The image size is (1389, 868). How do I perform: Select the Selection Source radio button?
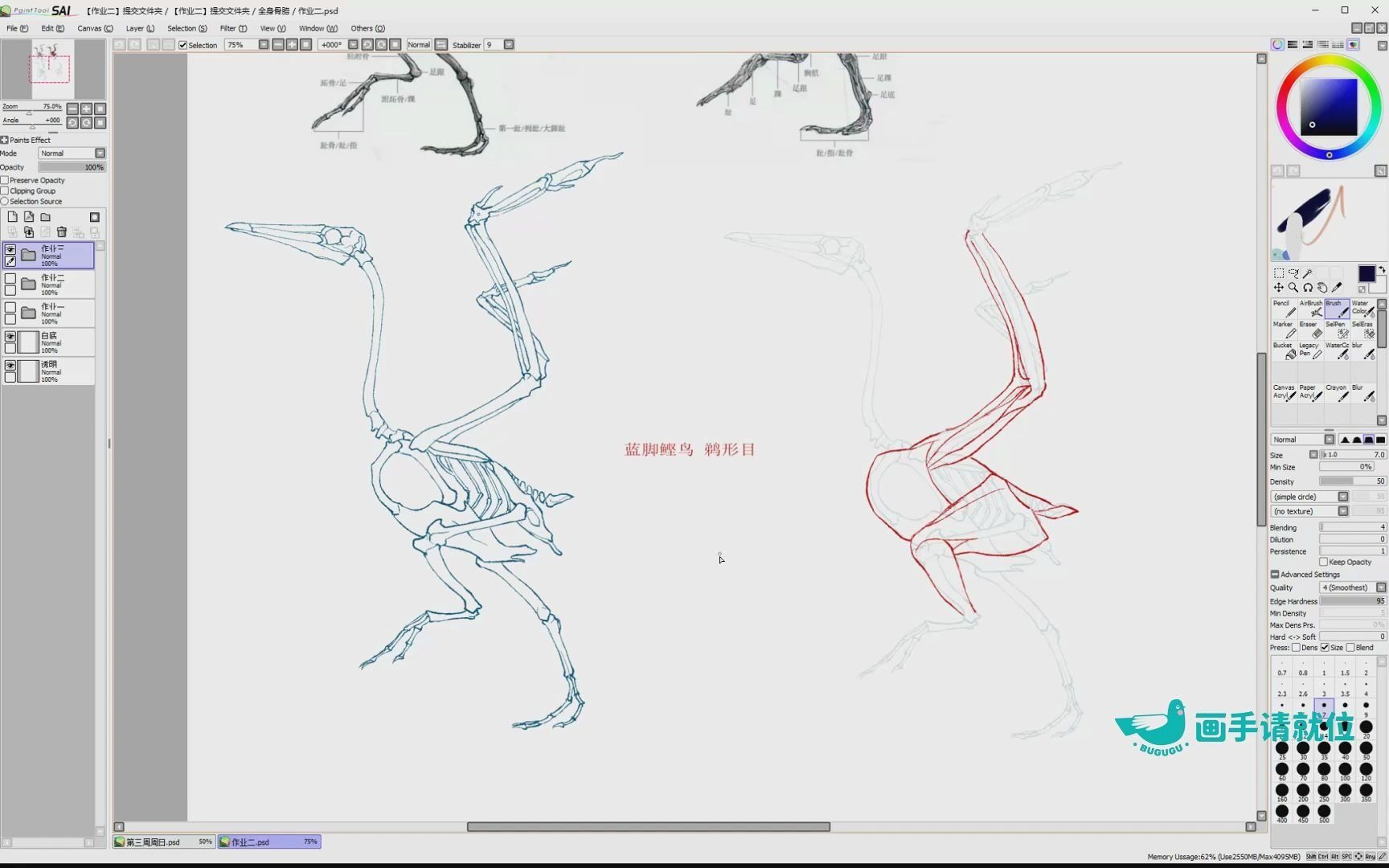click(x=5, y=201)
